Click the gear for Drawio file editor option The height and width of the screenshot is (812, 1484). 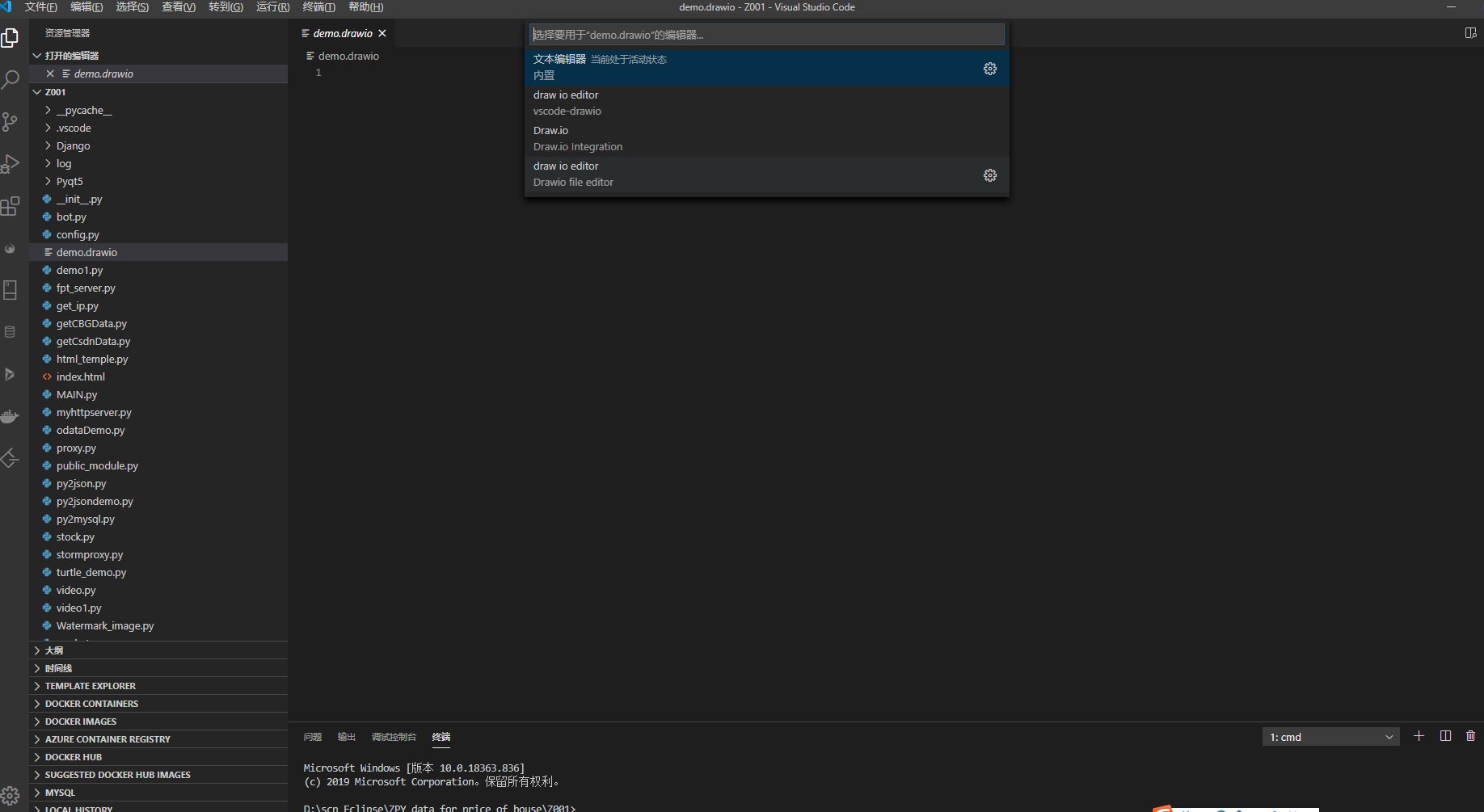click(990, 175)
